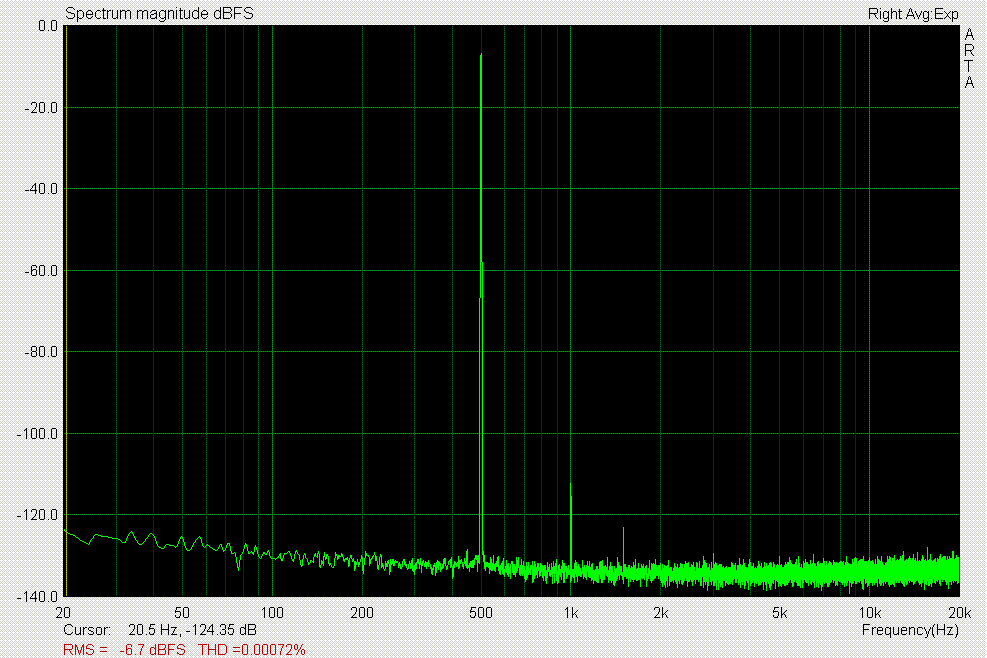Click the 'Right Avg:Exp' label
This screenshot has width=987, height=658.
pos(913,14)
